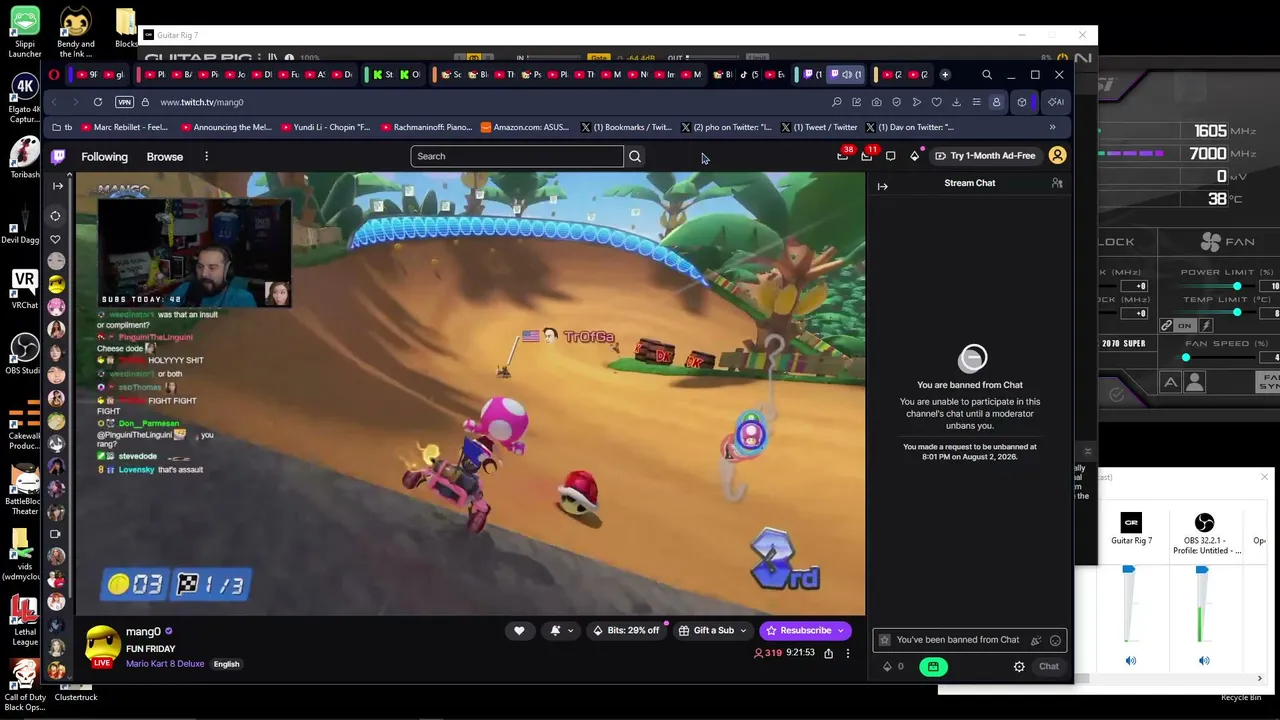Collapse the Stream Chat panel
The image size is (1280, 720).
coord(882,186)
